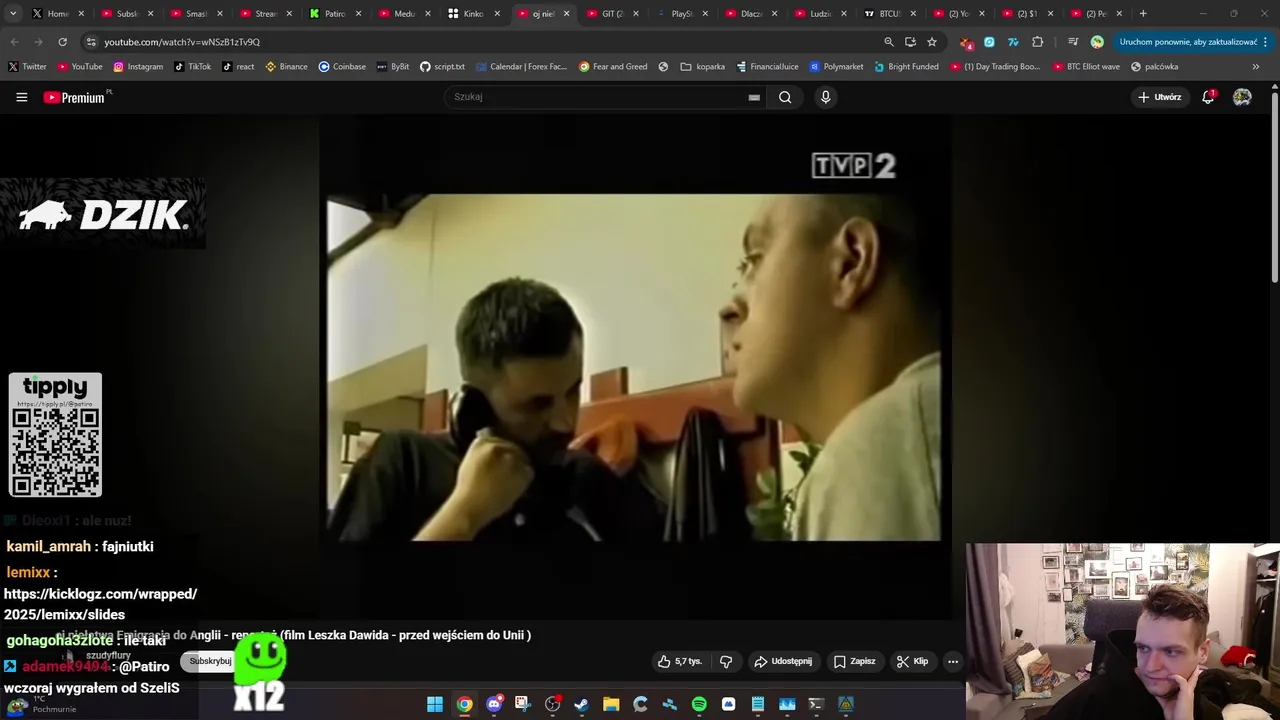This screenshot has width=1280, height=720.
Task: Go to YouTube Premium home logo
Action: pos(73,97)
